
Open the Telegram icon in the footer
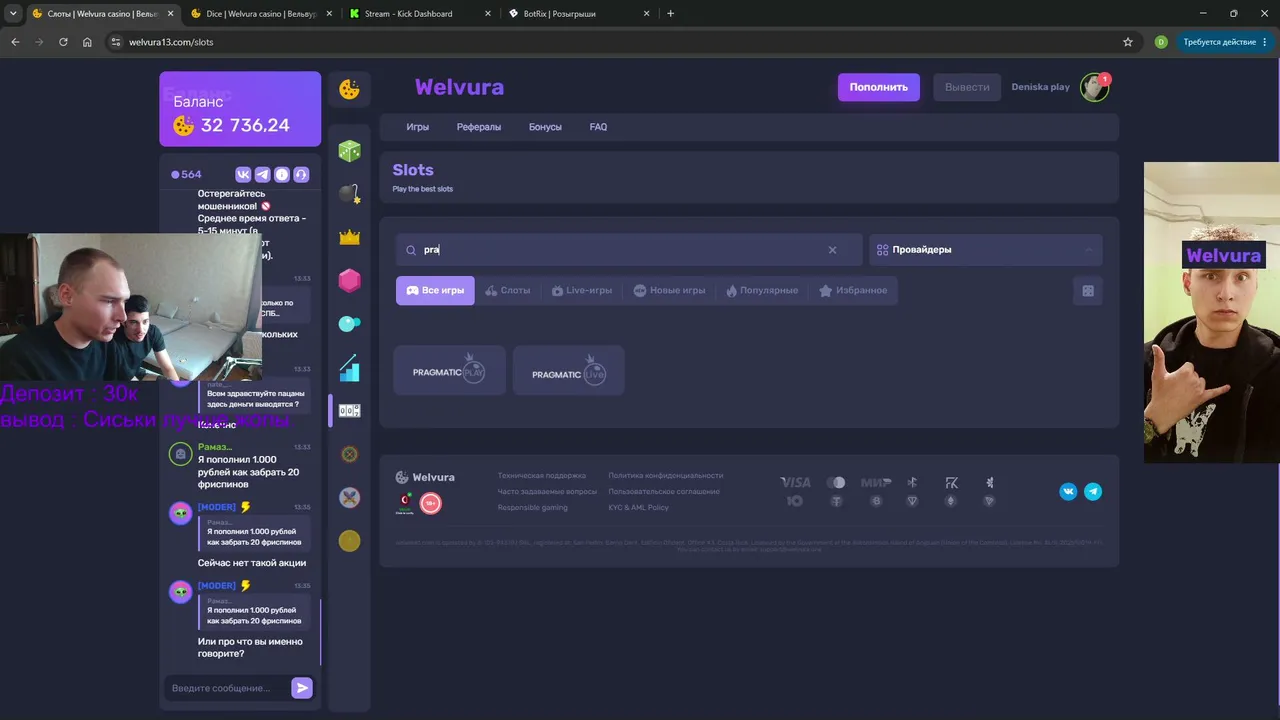(1093, 491)
